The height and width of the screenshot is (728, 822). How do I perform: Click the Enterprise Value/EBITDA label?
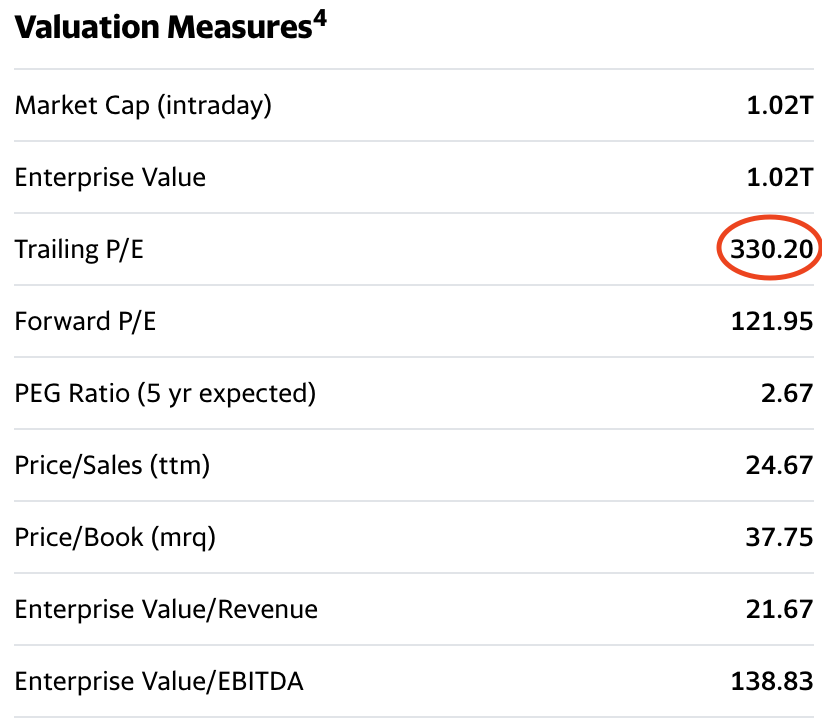coord(159,681)
